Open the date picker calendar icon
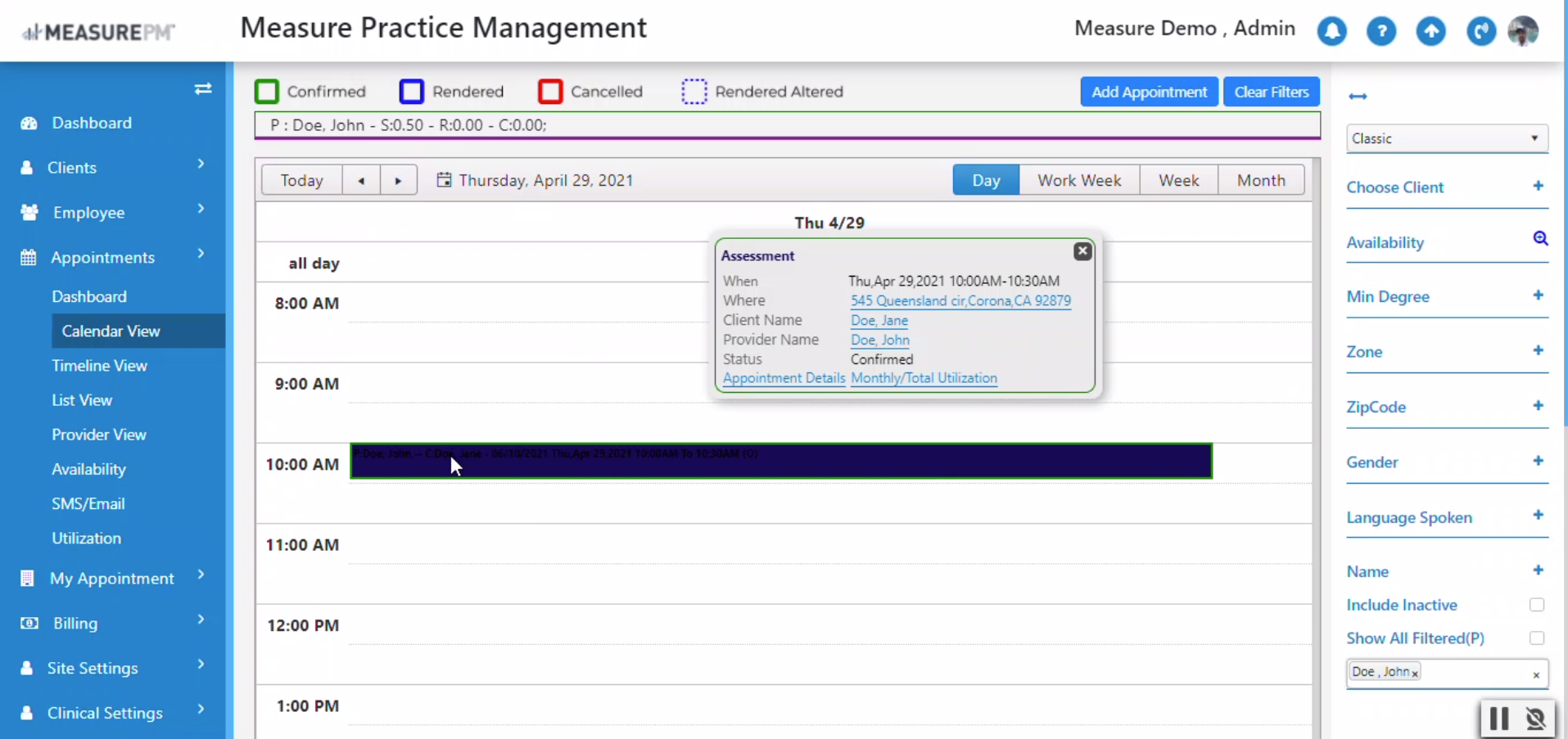This screenshot has width=1568, height=739. point(444,180)
